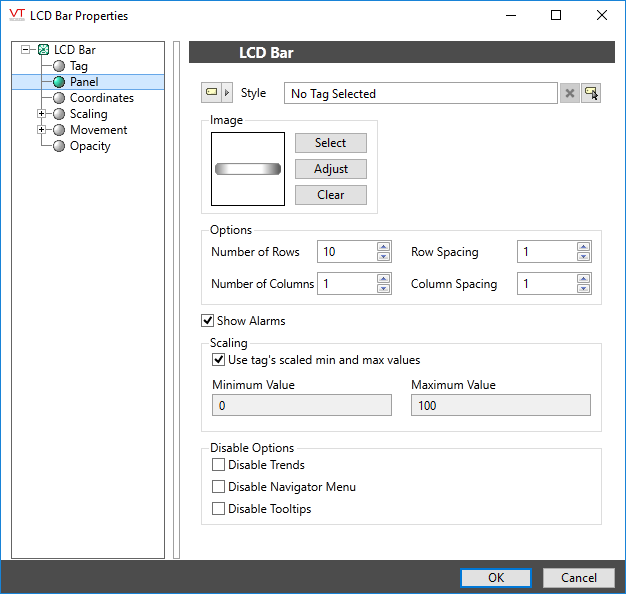Expand the Scaling tree node
This screenshot has height=594, width=626.
coord(42,114)
